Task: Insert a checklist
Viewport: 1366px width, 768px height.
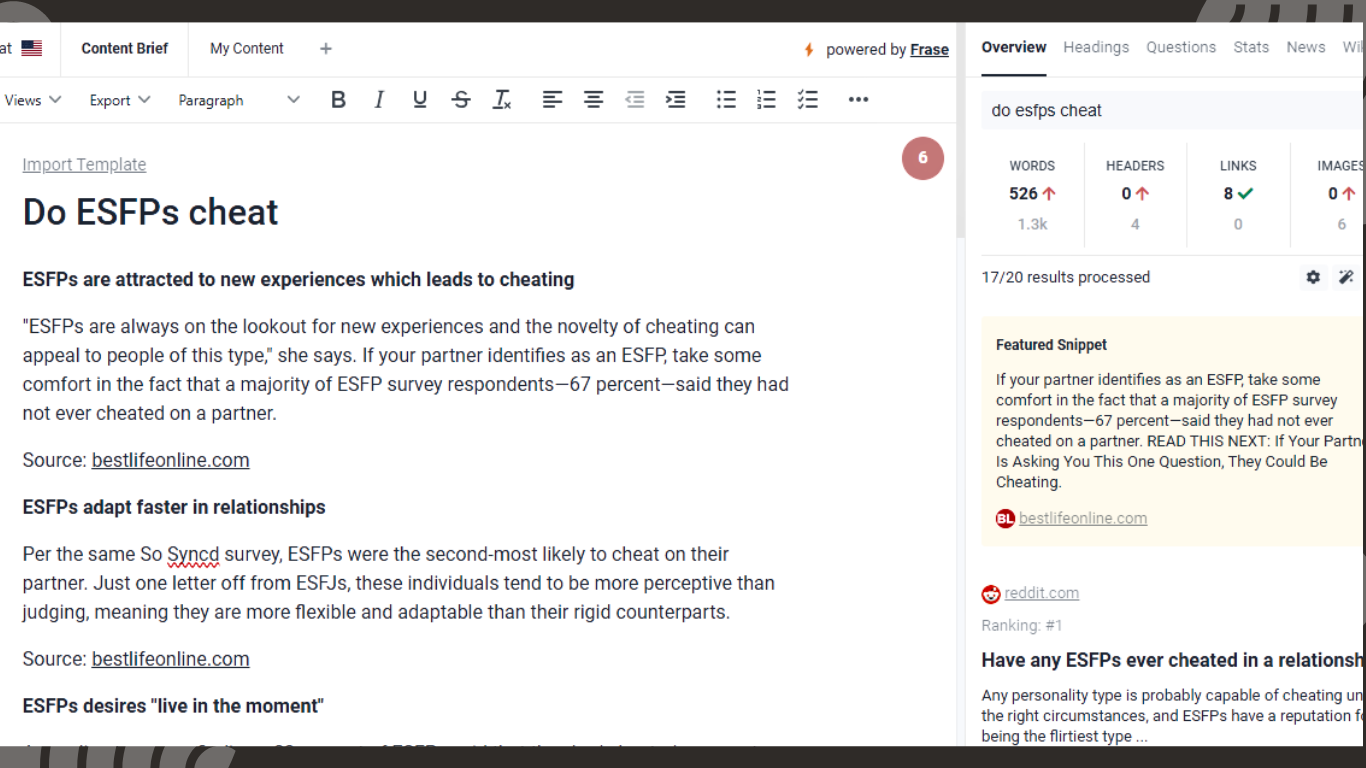Action: [x=808, y=100]
